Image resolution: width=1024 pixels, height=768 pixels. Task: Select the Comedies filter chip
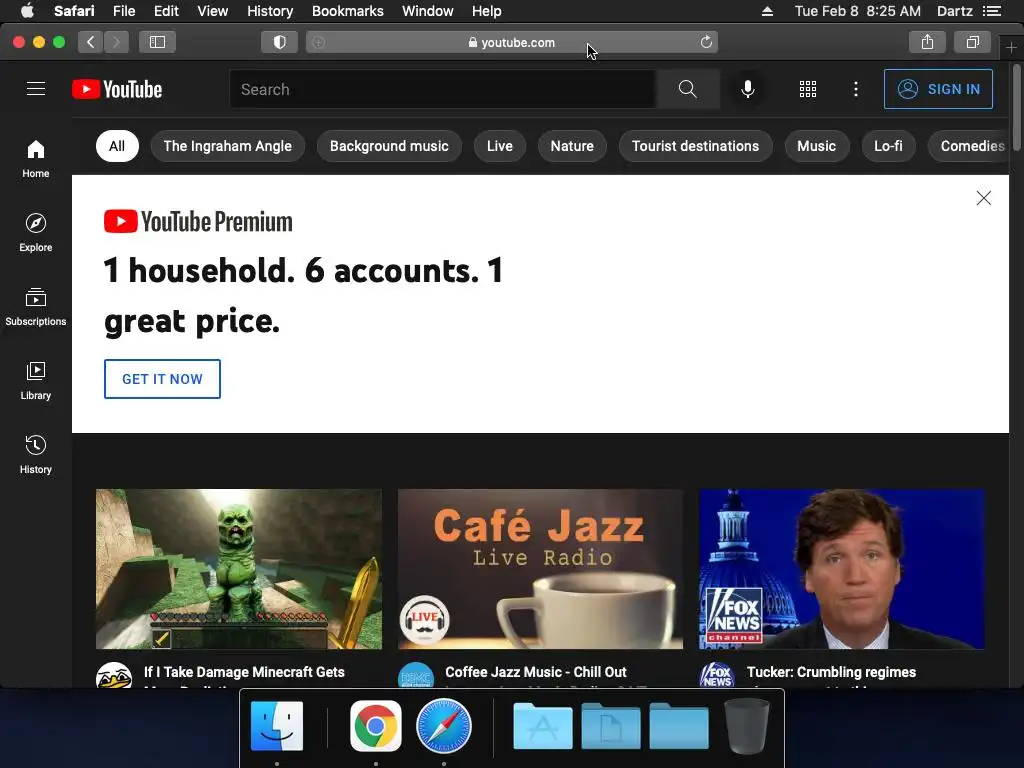(x=968, y=146)
